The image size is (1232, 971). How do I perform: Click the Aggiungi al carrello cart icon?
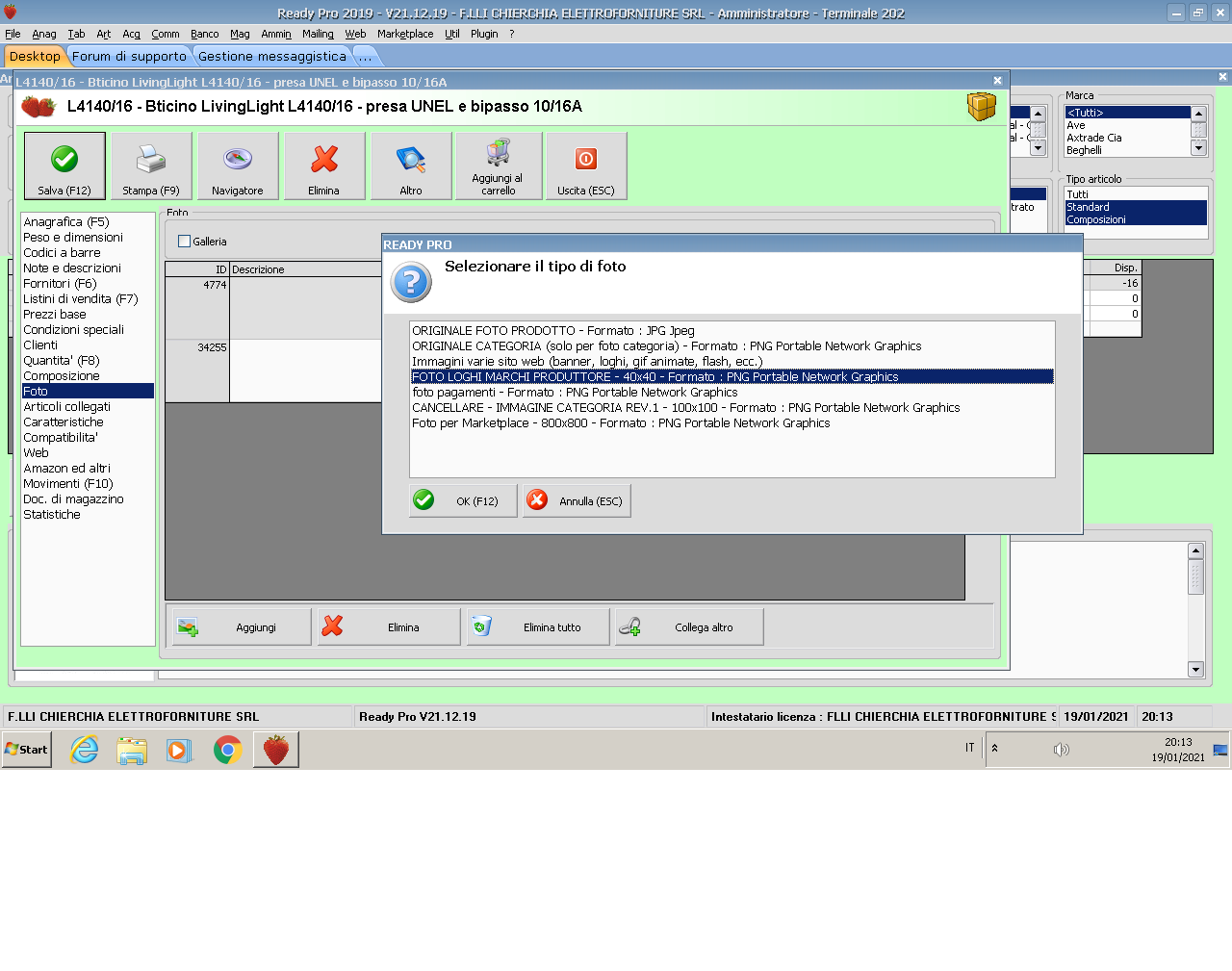[499, 152]
